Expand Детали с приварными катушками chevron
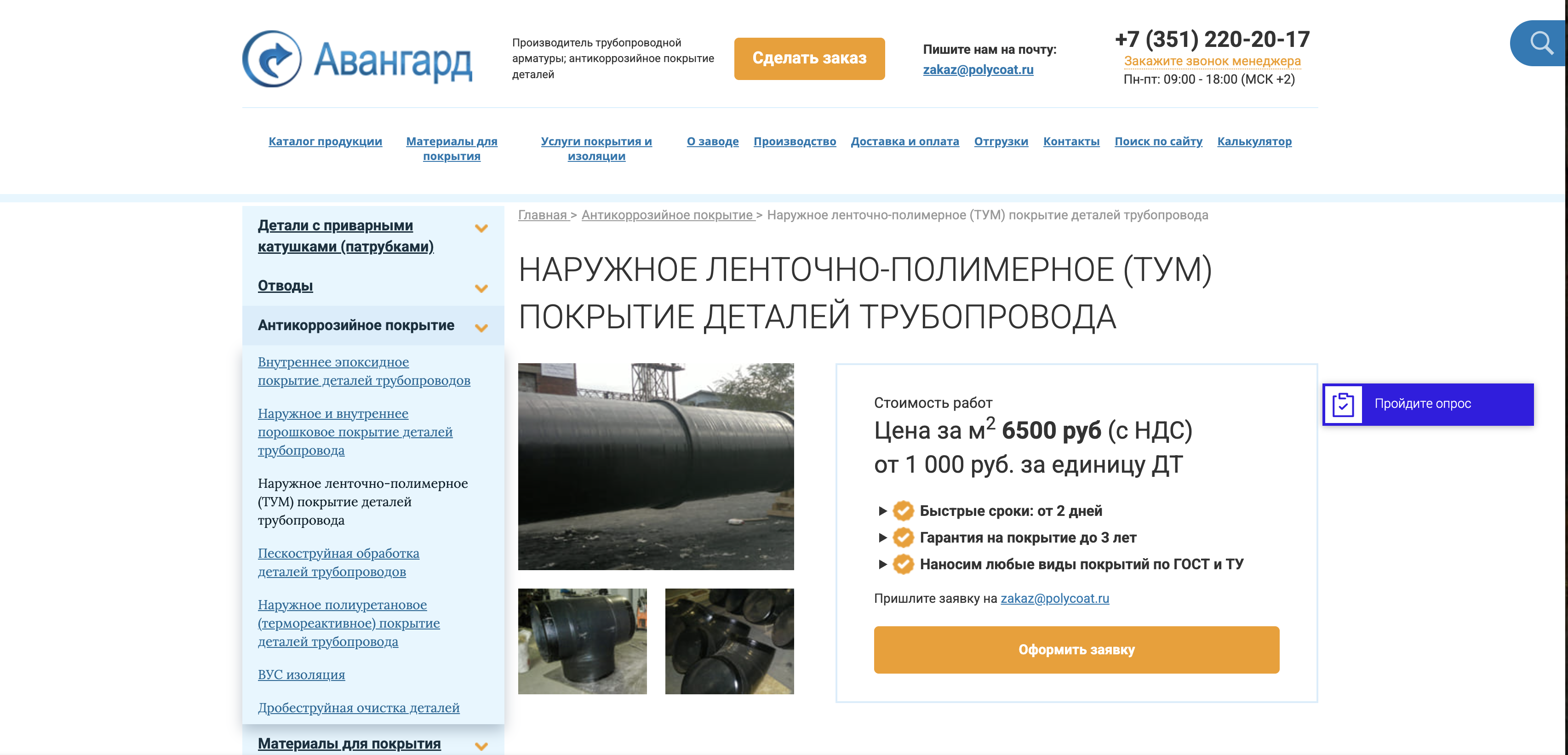The image size is (1568, 755). click(x=481, y=229)
